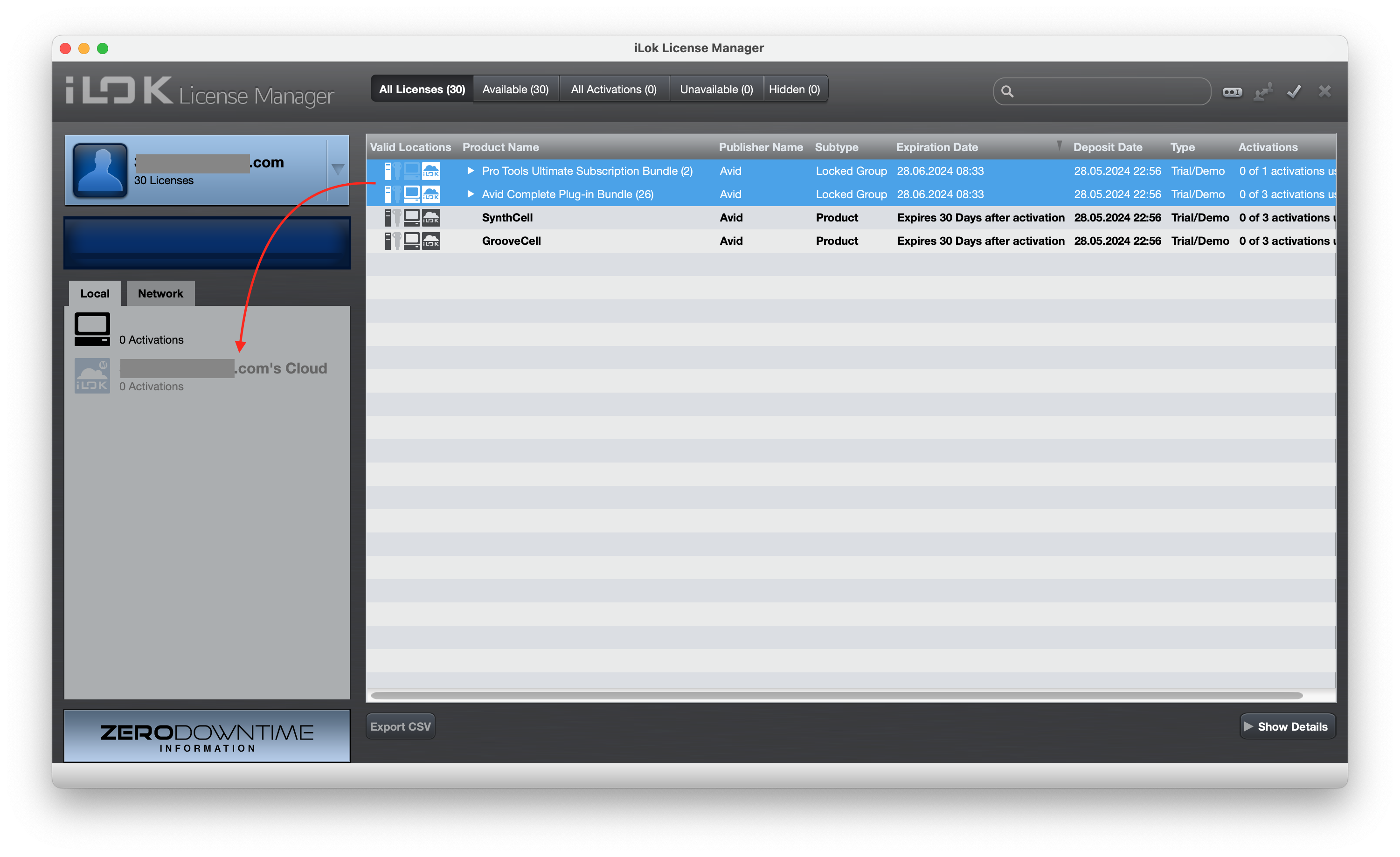
Task: Switch to the Available (30) tab
Action: point(515,89)
